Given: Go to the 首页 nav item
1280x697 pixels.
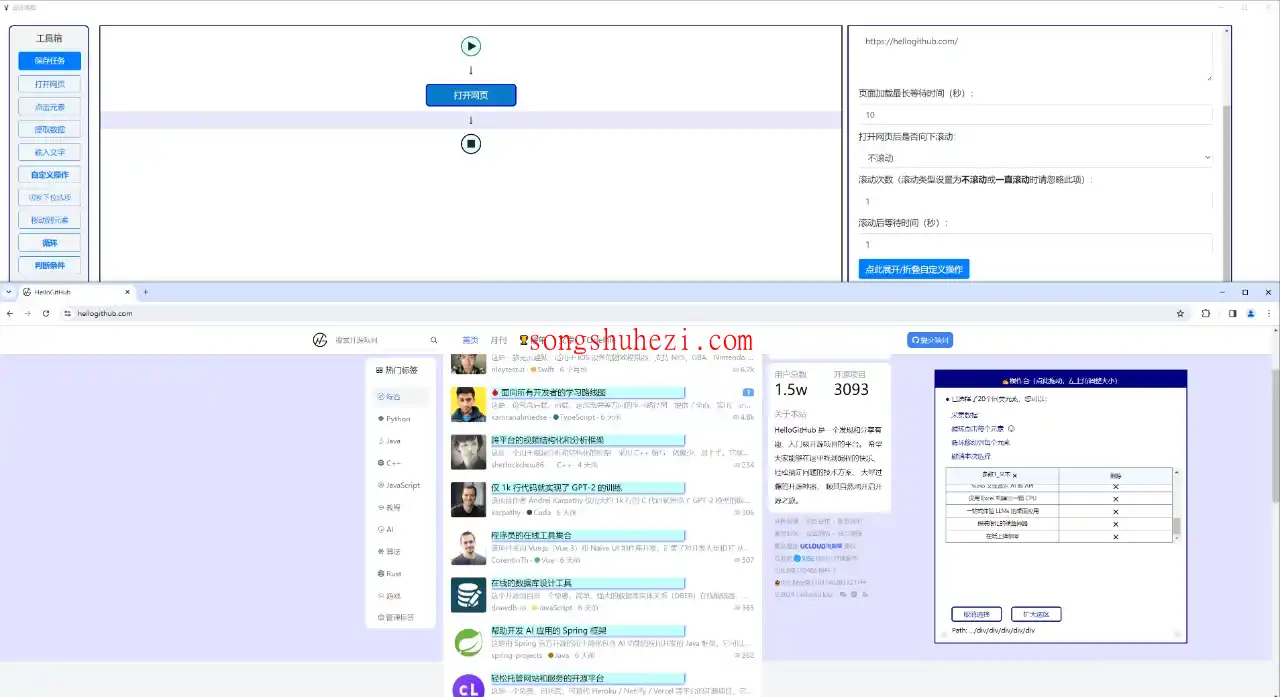Looking at the screenshot, I should click(470, 340).
